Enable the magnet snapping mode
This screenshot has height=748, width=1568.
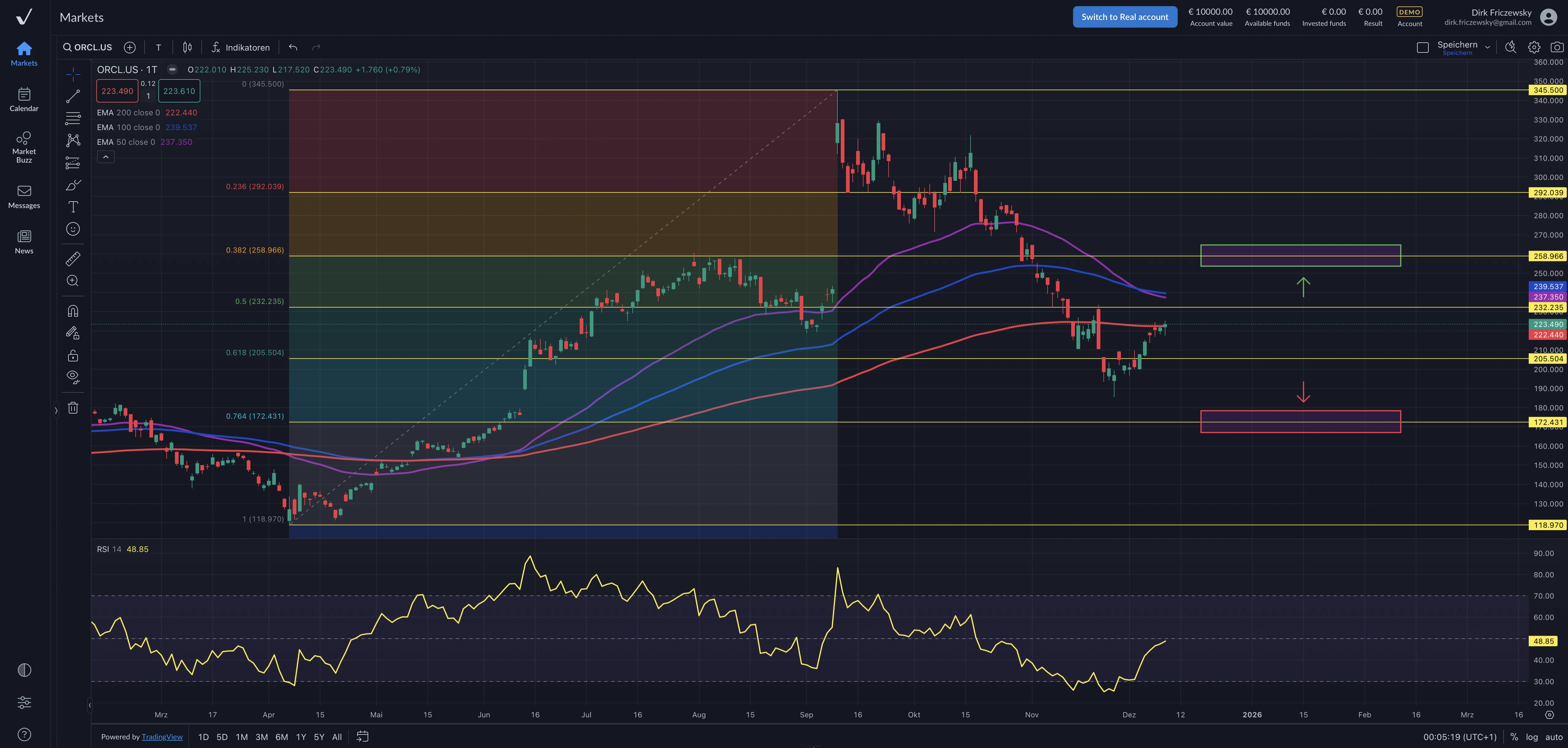pyautogui.click(x=73, y=310)
